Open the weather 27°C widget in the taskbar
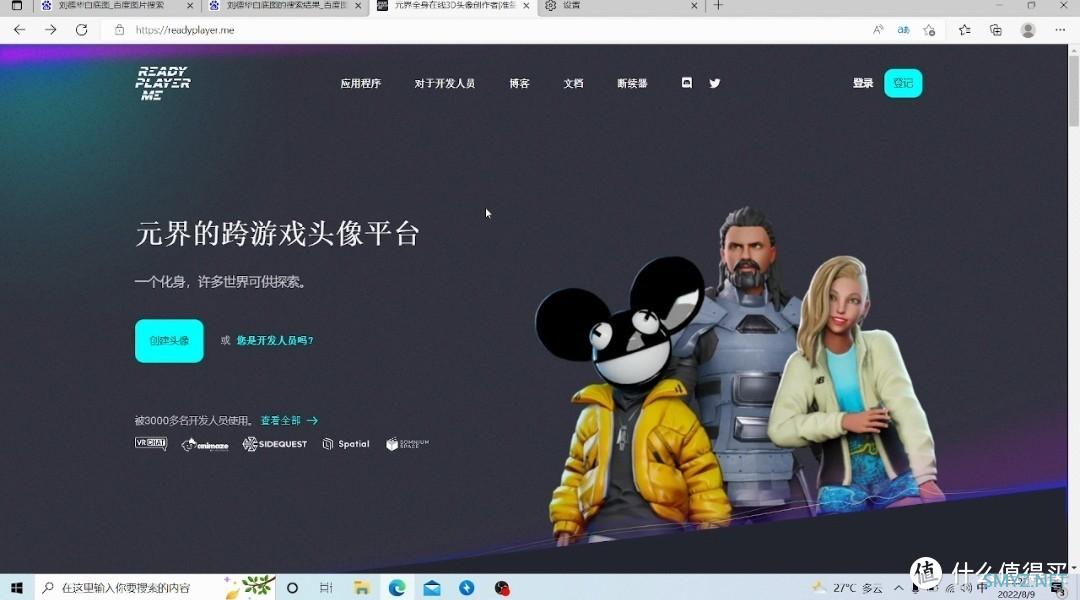Screen dimensions: 1080x600 [848, 588]
